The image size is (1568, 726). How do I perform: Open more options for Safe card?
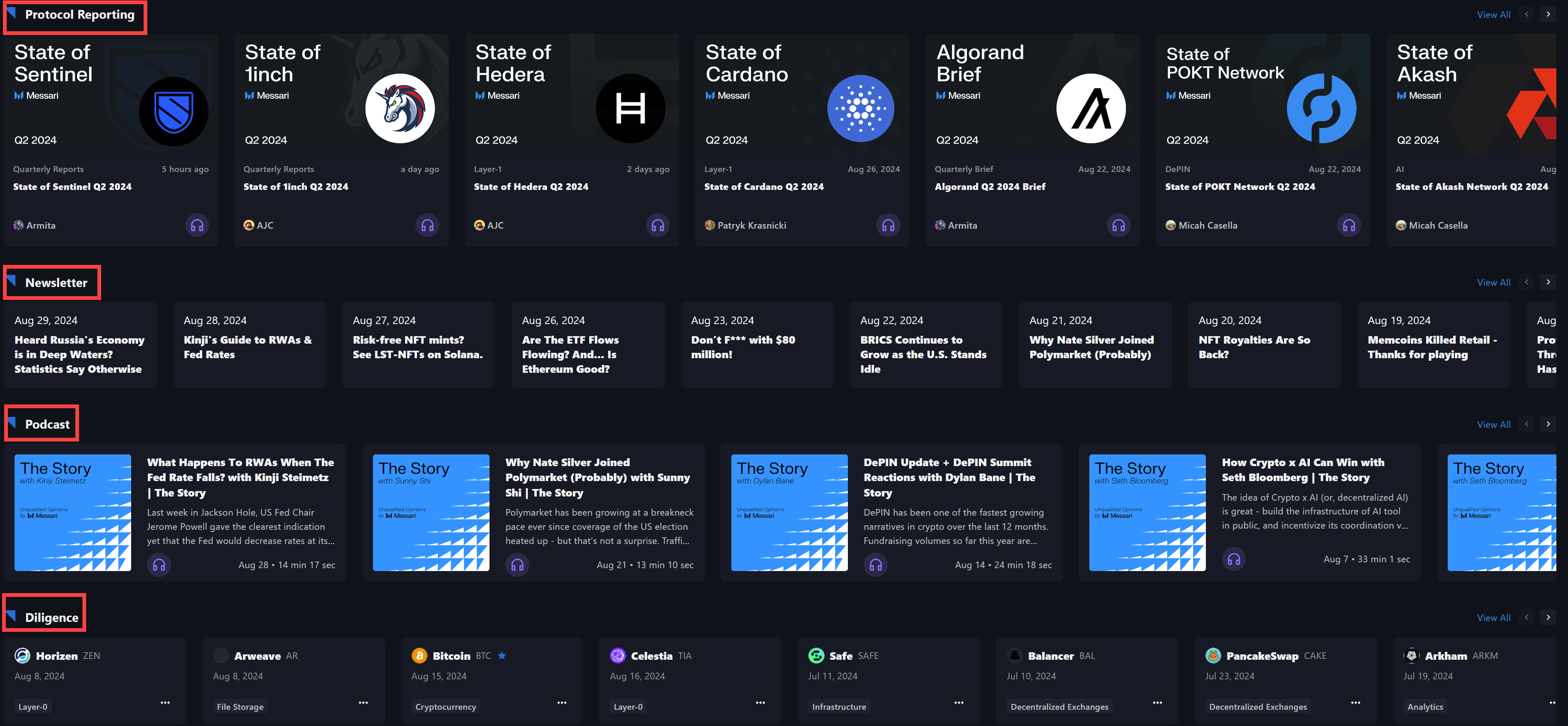point(959,702)
